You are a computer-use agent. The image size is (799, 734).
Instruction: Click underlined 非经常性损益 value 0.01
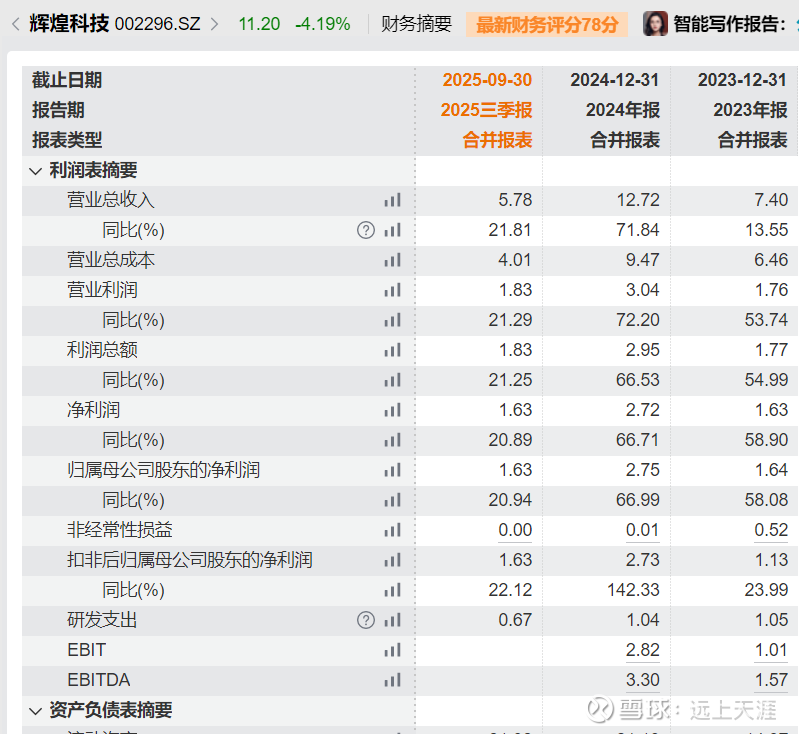click(643, 530)
